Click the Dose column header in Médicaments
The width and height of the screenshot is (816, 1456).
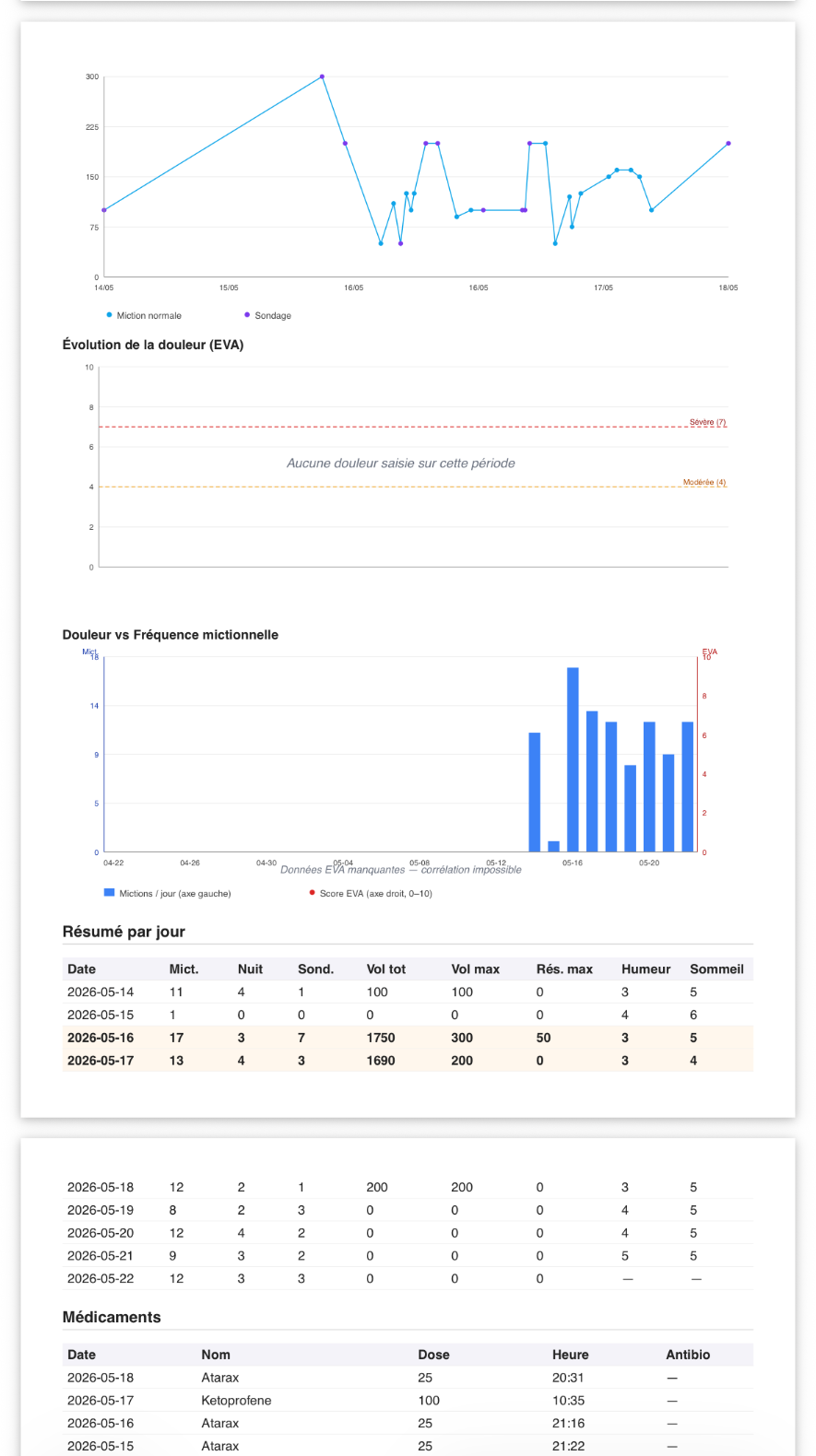pos(433,1355)
